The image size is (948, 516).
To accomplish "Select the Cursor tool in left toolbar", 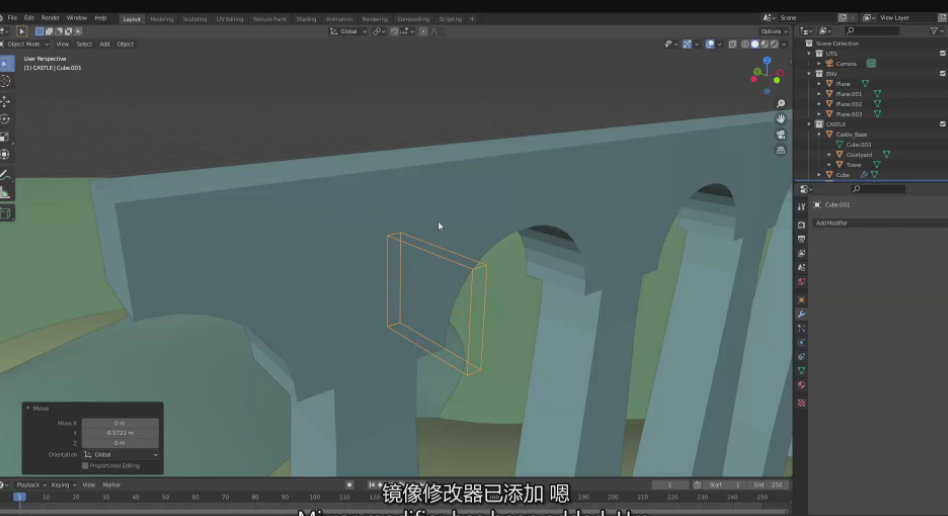I will 5,81.
